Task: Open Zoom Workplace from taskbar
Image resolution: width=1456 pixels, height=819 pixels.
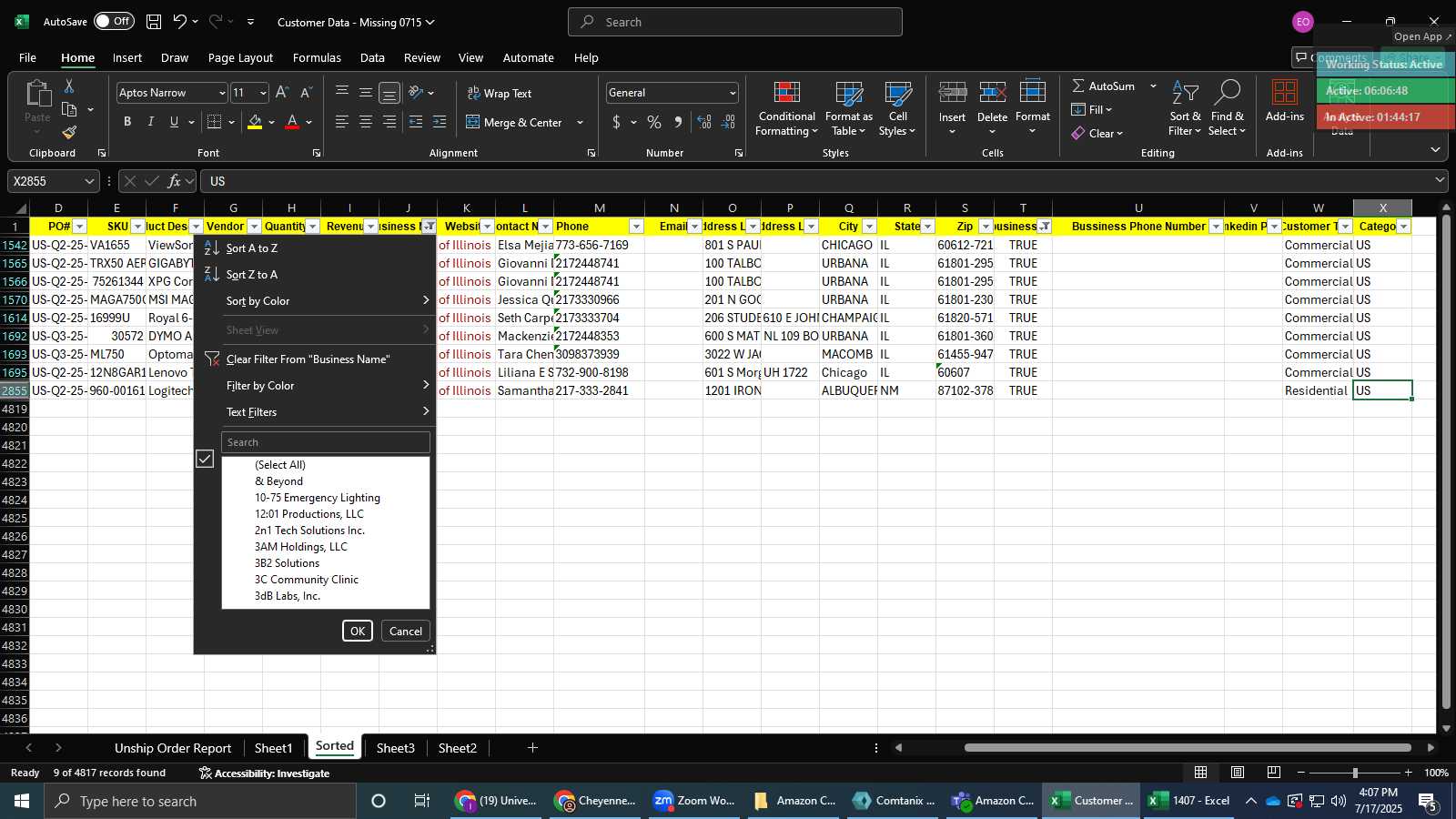Action: pyautogui.click(x=693, y=801)
